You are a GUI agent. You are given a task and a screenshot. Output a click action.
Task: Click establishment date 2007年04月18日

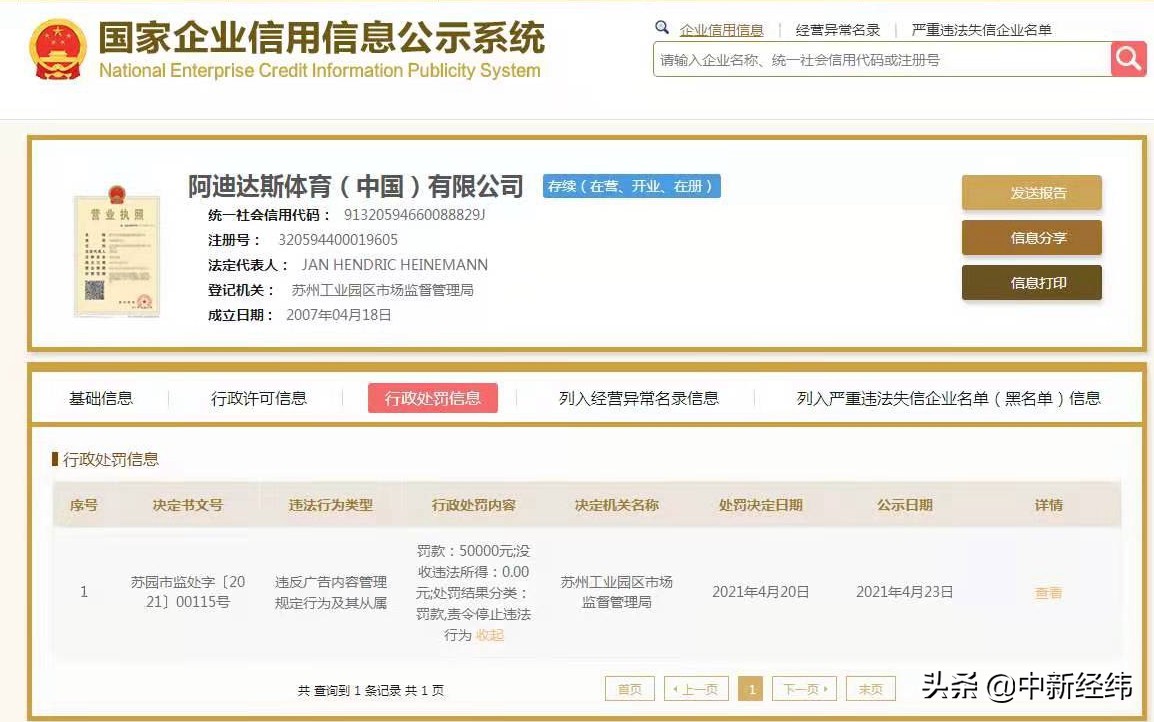coord(339,315)
